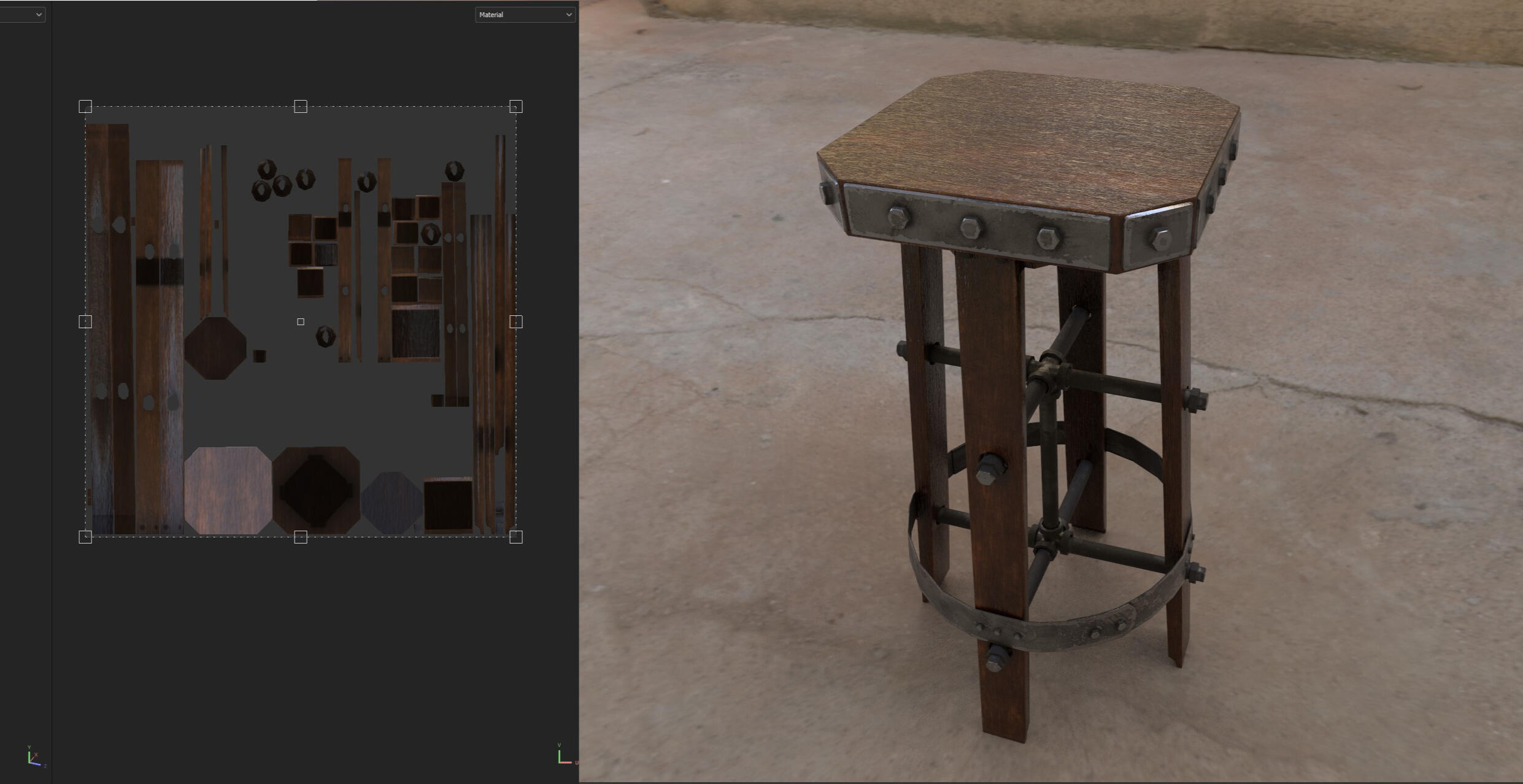1523x784 pixels.
Task: Click the Material dropdown's chevron arrow
Action: coord(568,15)
